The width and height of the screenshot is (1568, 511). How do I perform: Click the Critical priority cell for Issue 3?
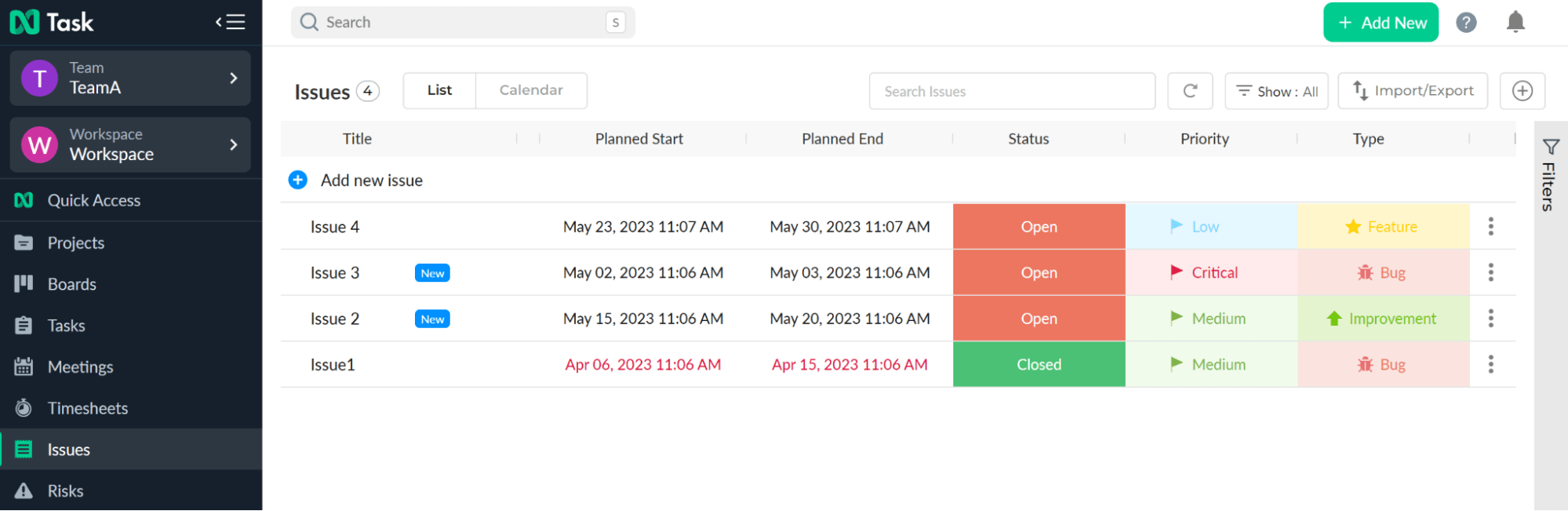pos(1211,272)
